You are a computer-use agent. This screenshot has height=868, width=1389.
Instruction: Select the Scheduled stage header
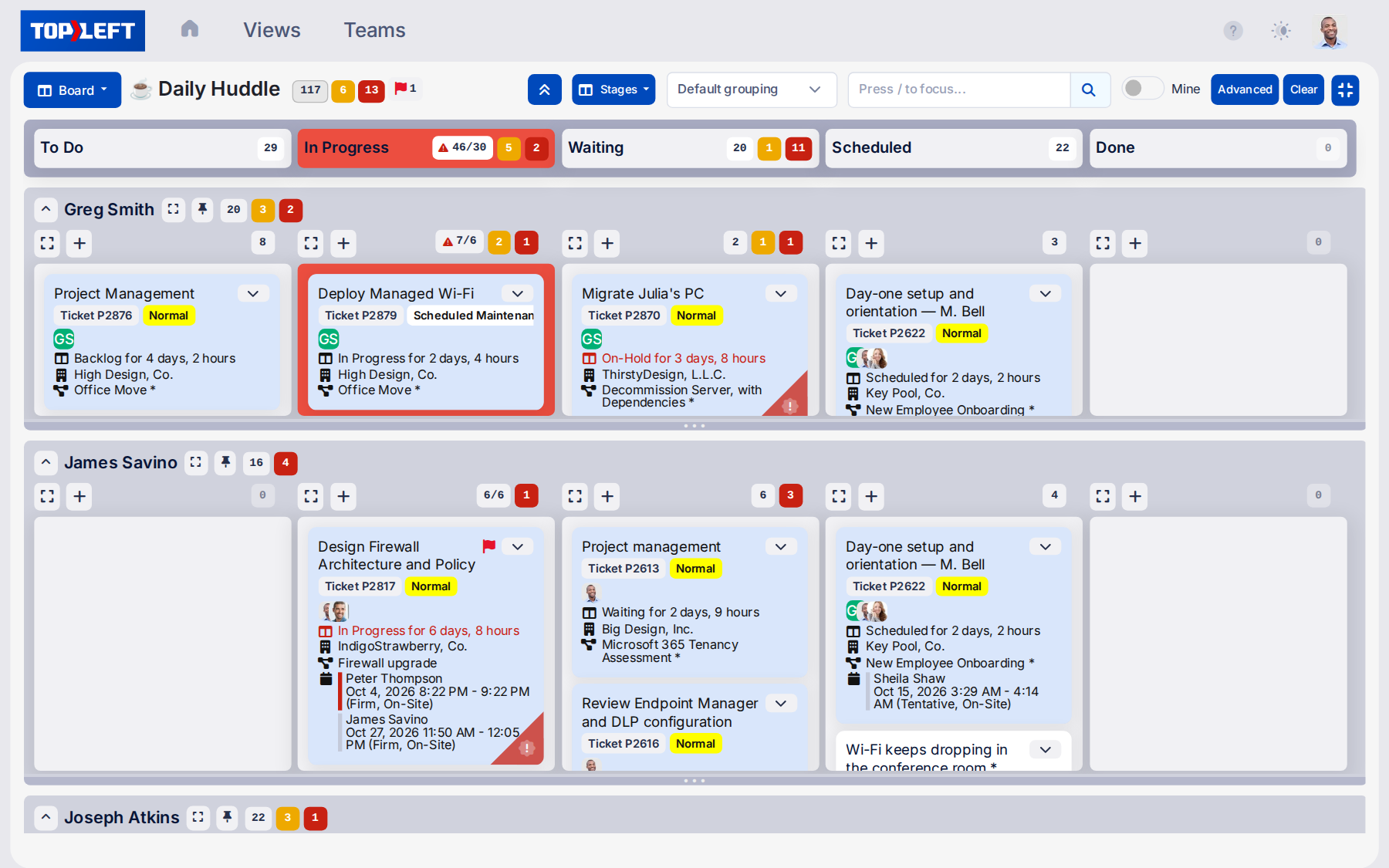coord(954,147)
